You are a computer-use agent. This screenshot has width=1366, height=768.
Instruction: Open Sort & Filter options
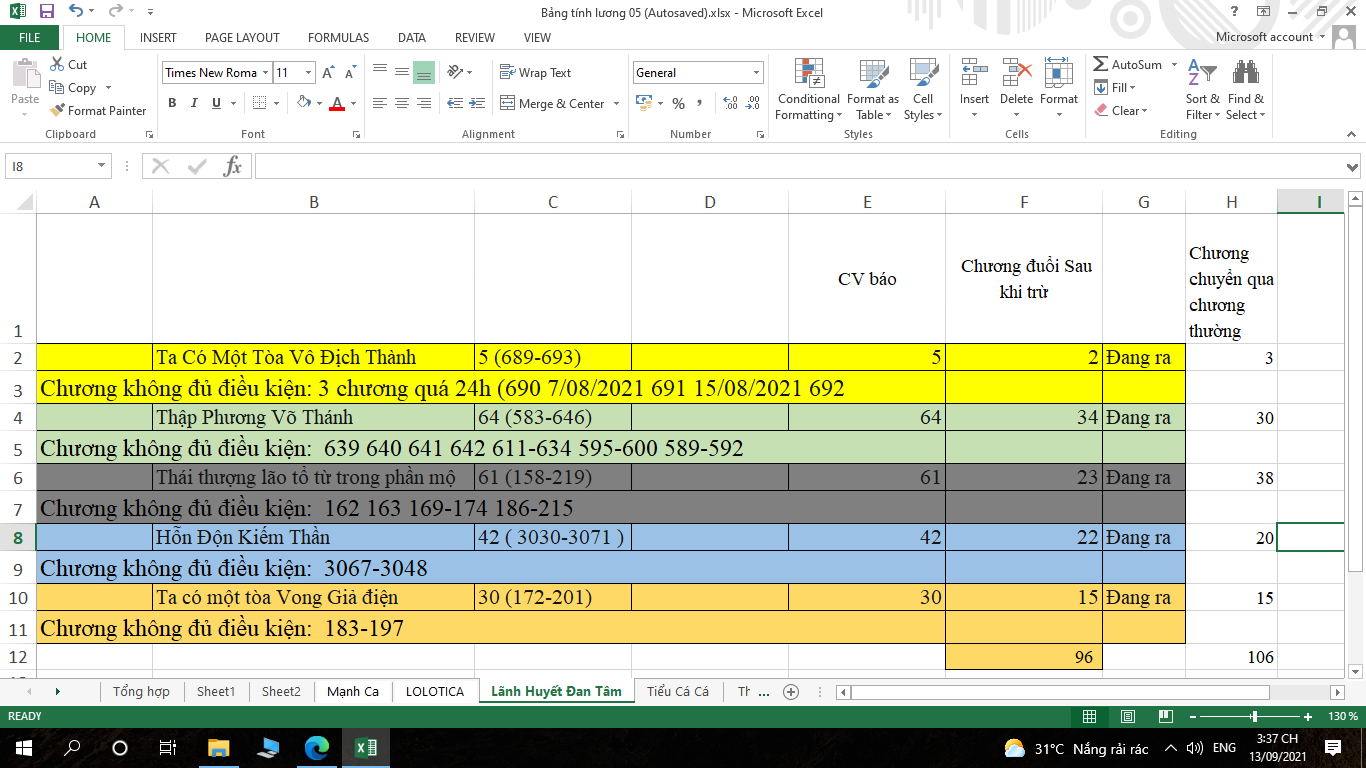(1202, 90)
